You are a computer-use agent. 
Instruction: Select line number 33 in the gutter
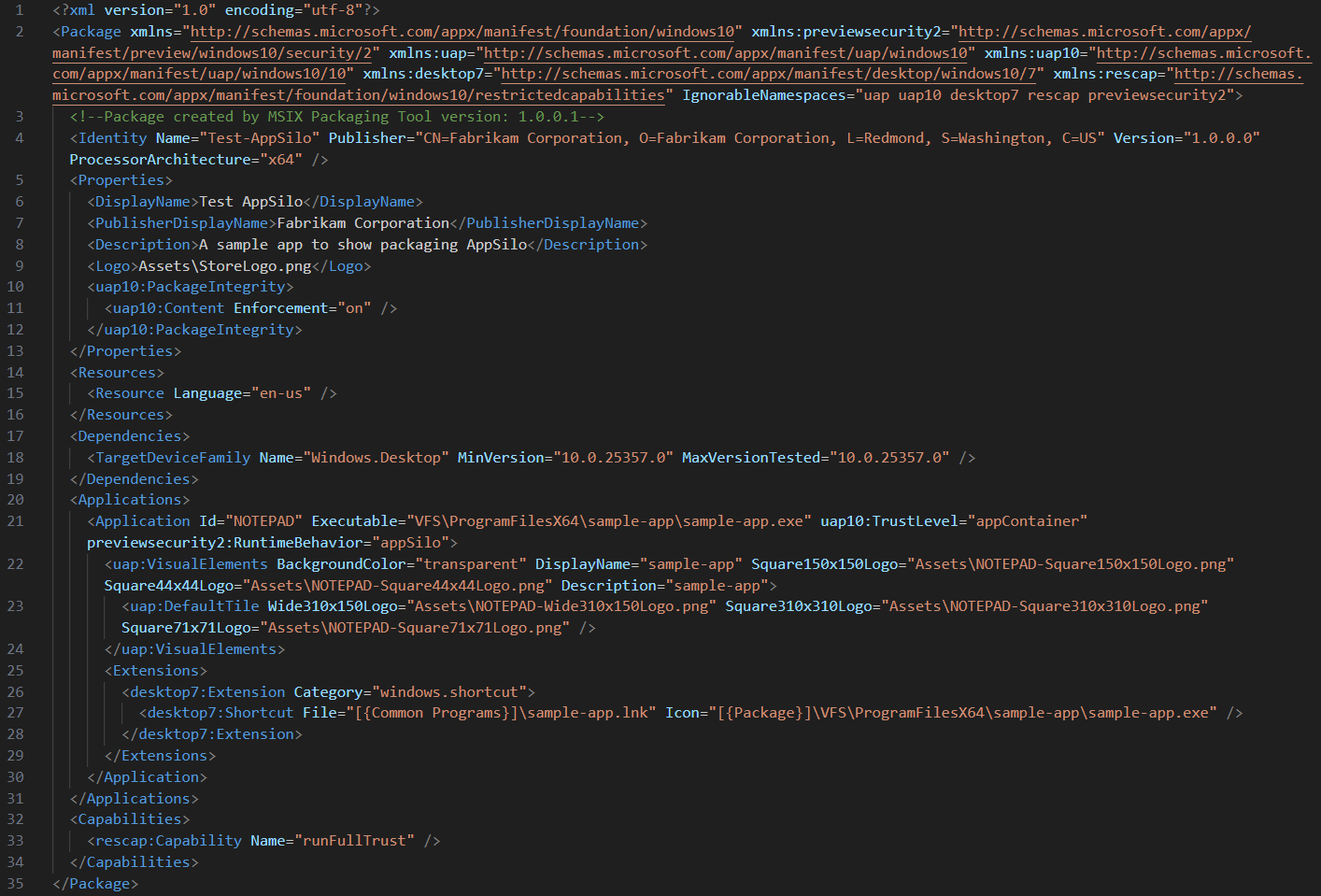click(x=15, y=841)
